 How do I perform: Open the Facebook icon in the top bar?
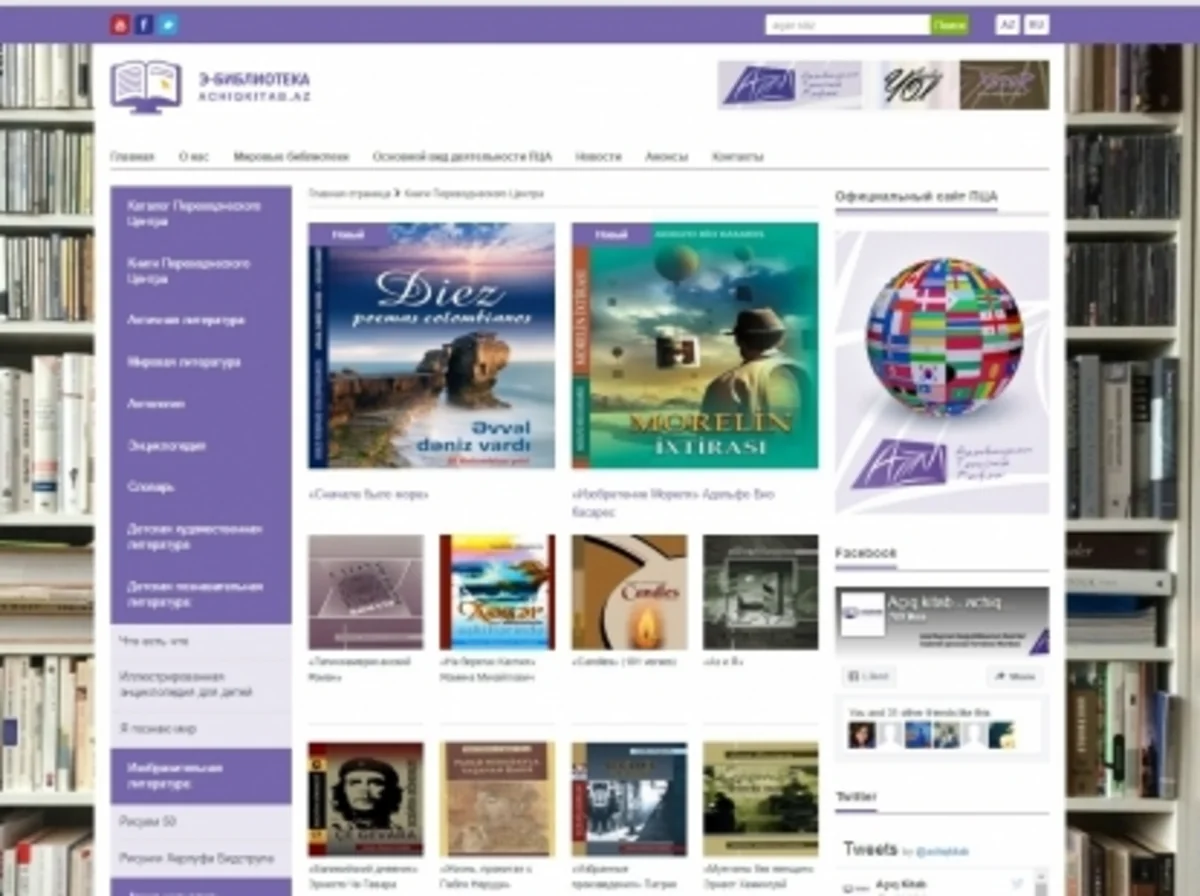click(144, 25)
